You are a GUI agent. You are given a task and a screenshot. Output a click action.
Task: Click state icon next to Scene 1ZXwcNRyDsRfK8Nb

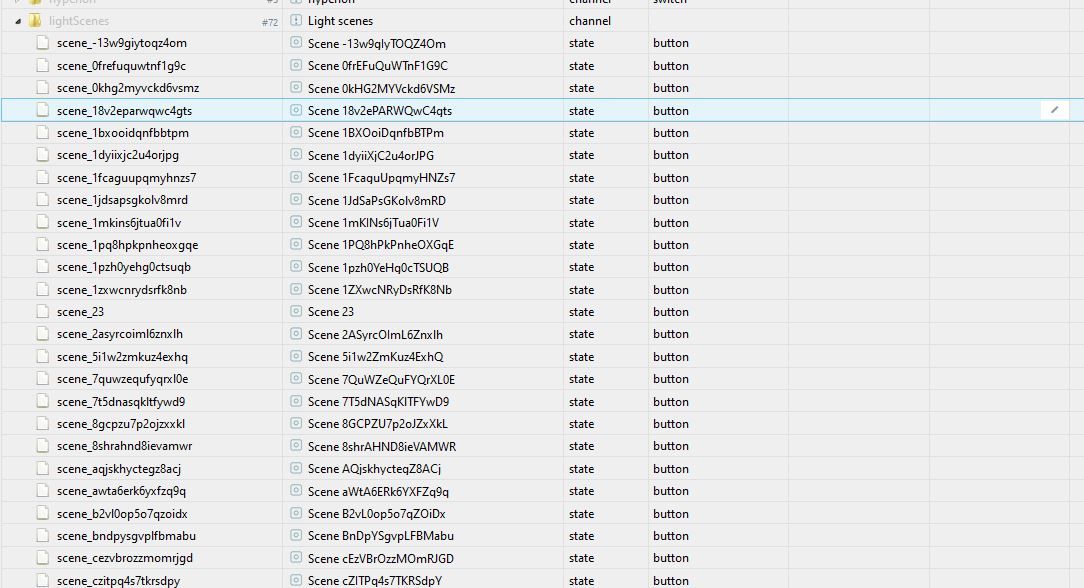coord(296,289)
